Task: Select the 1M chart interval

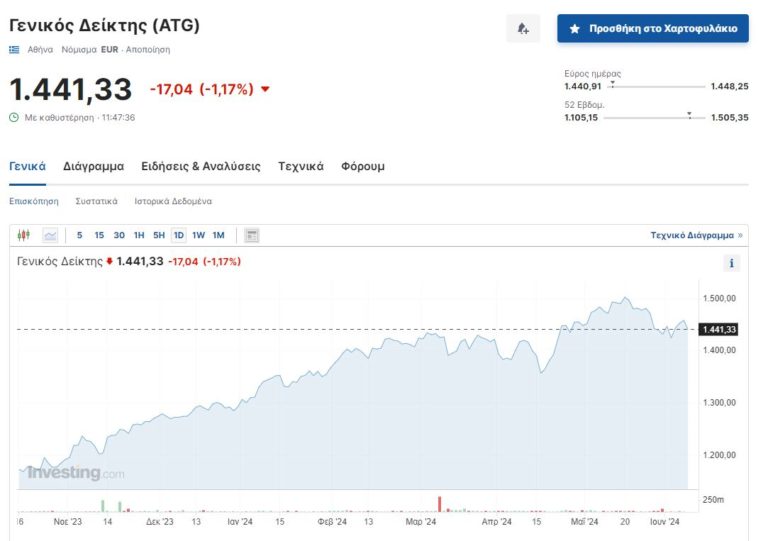Action: point(218,235)
